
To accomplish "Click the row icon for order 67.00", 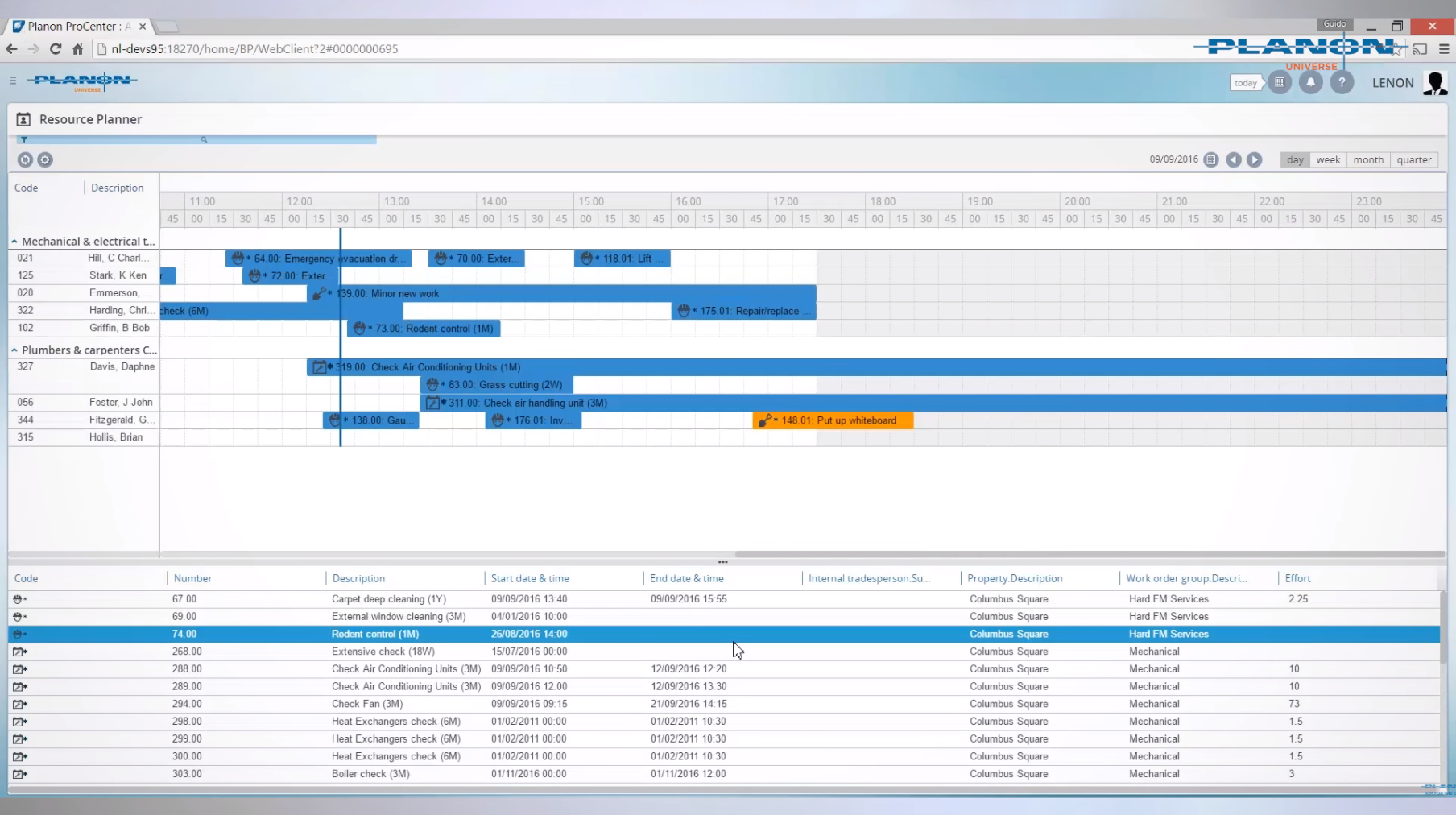I will [x=19, y=599].
